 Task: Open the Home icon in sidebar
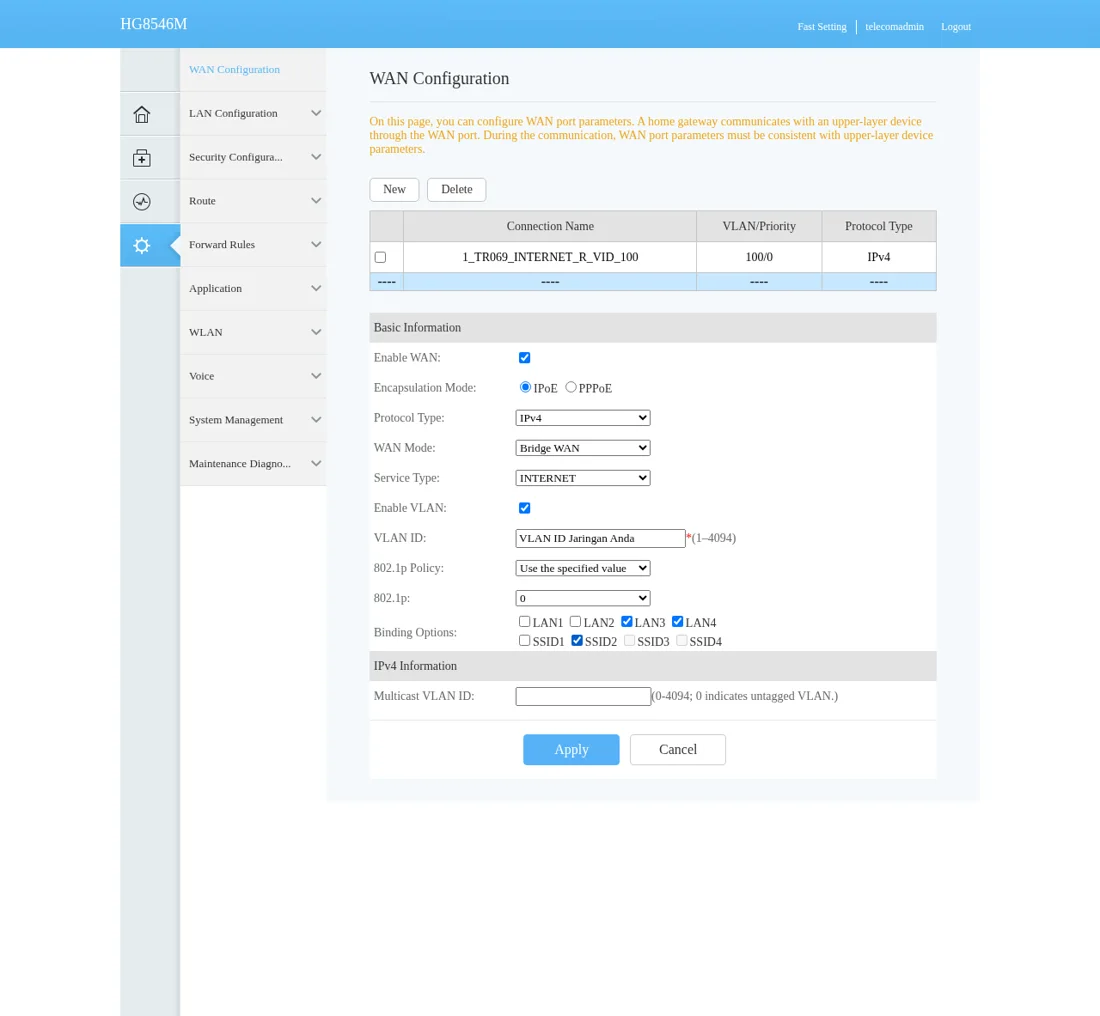[x=142, y=114]
